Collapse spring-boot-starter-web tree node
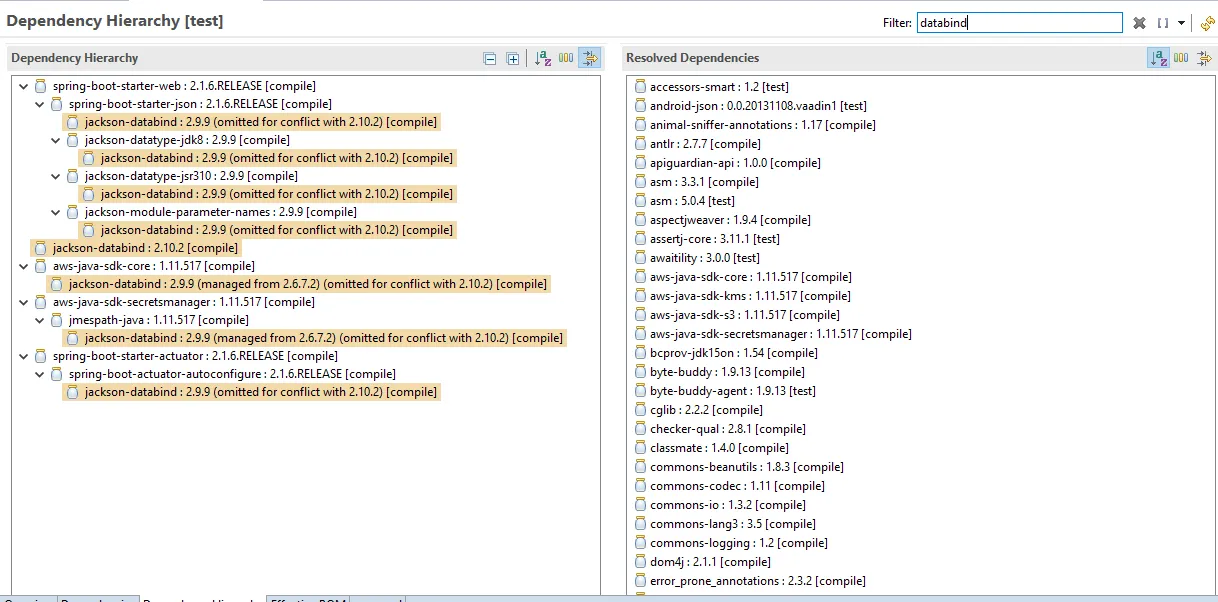The width and height of the screenshot is (1218, 602). (x=24, y=86)
